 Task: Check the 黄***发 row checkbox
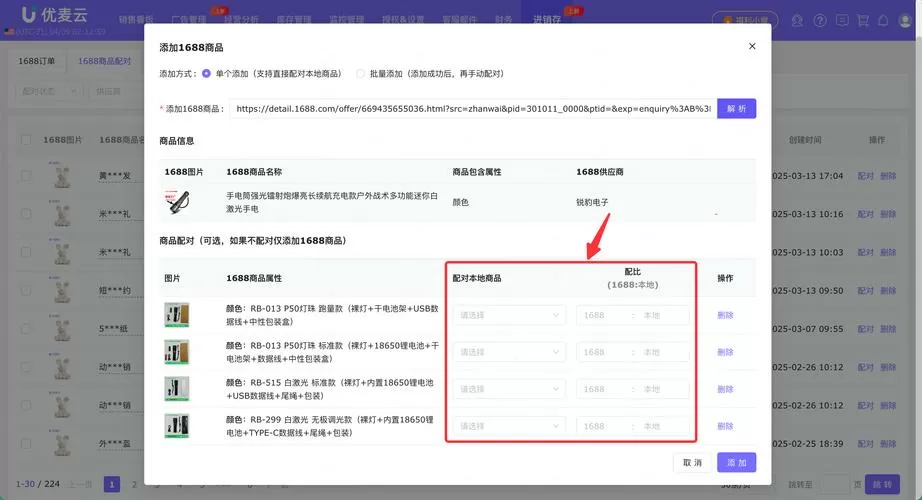point(26,175)
